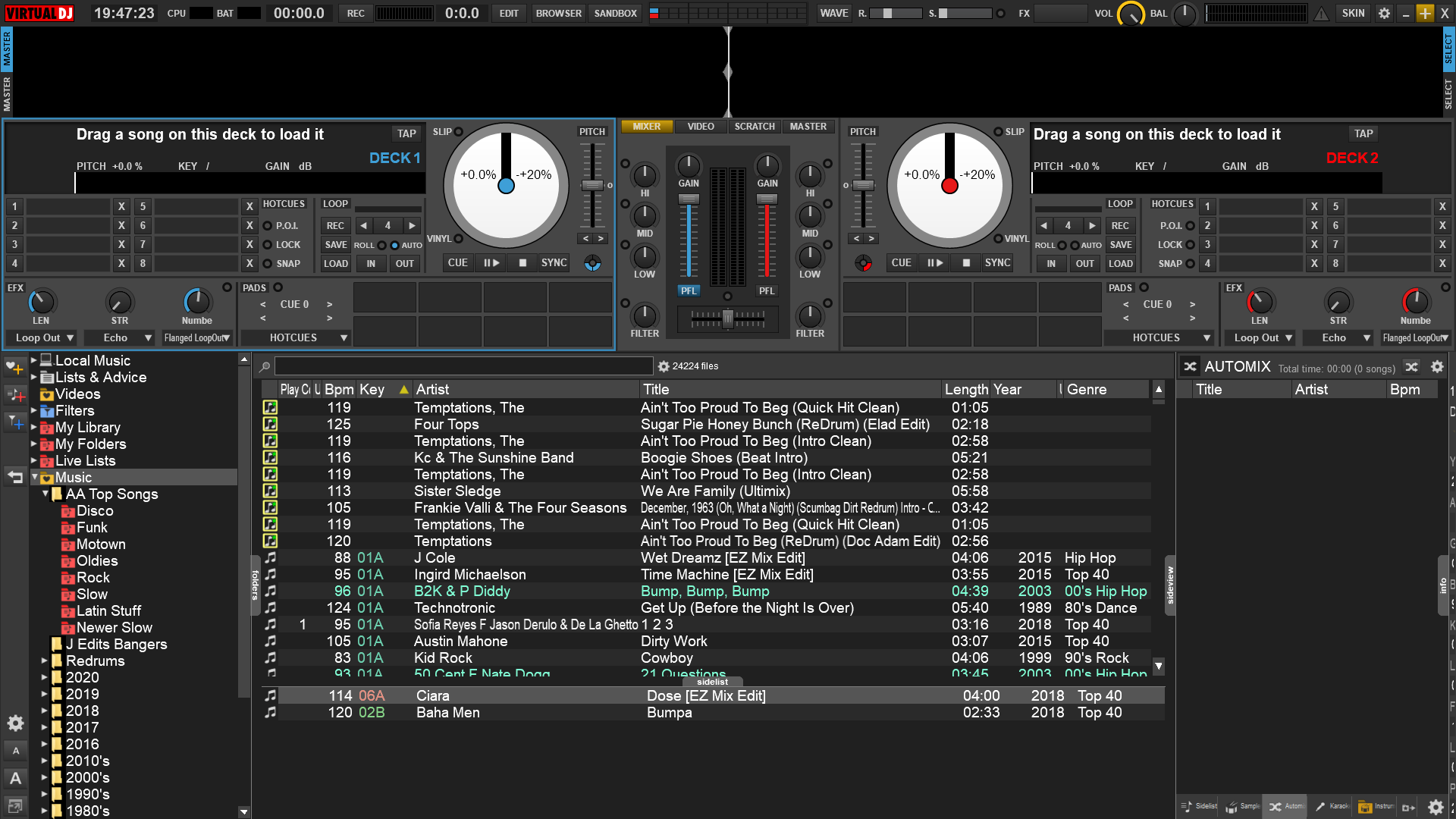
Task: Click Deck 1 play/pause button
Action: (x=491, y=262)
